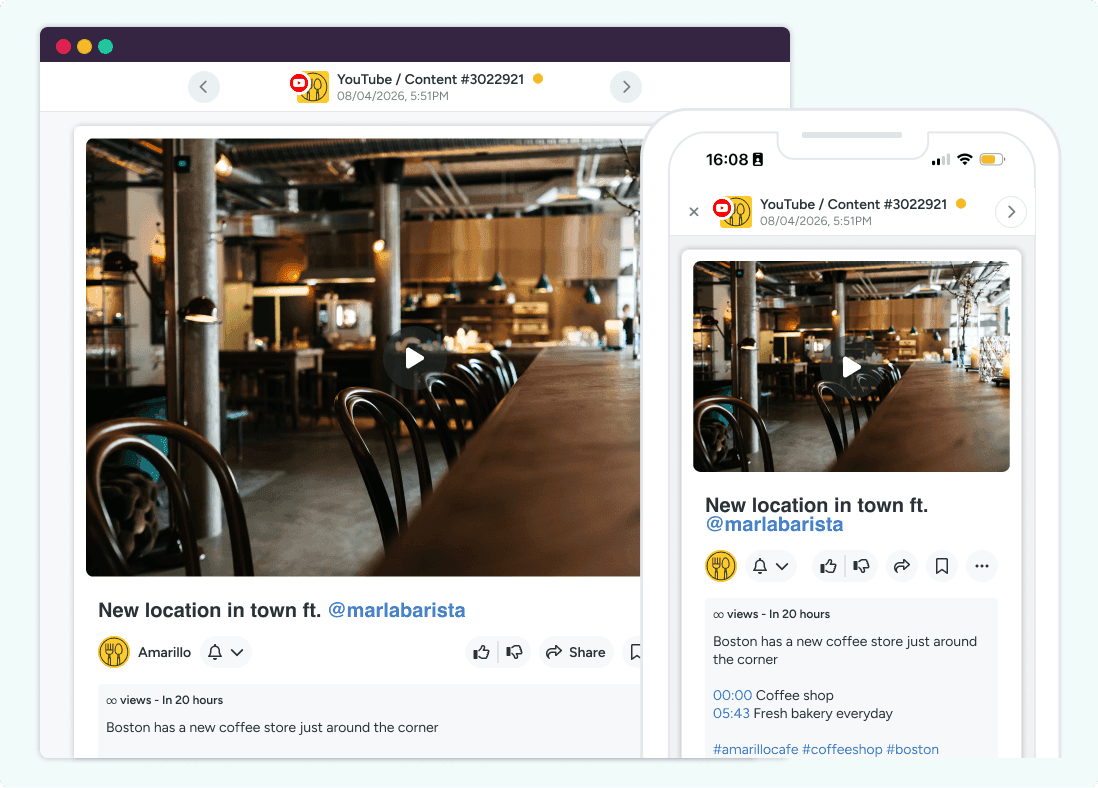Image resolution: width=1098 pixels, height=788 pixels.
Task: Click '∞ views - In 20 hours' in desktop
Action: (165, 700)
